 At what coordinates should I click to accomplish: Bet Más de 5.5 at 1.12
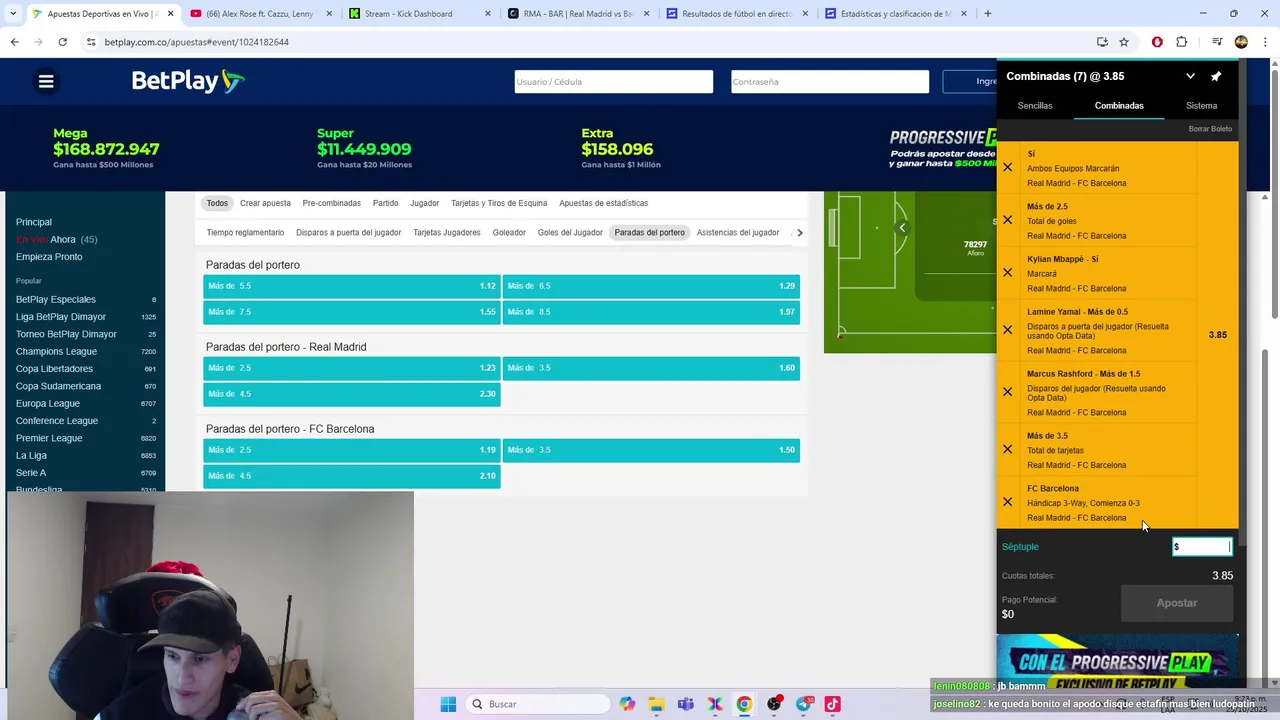point(351,286)
